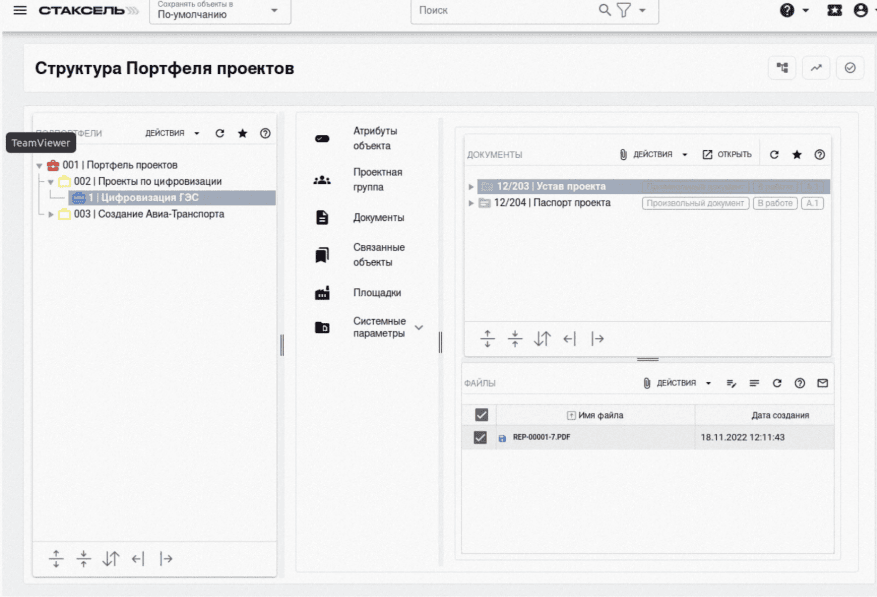Click the trend chart icon in header
The height and width of the screenshot is (597, 877).
click(816, 68)
